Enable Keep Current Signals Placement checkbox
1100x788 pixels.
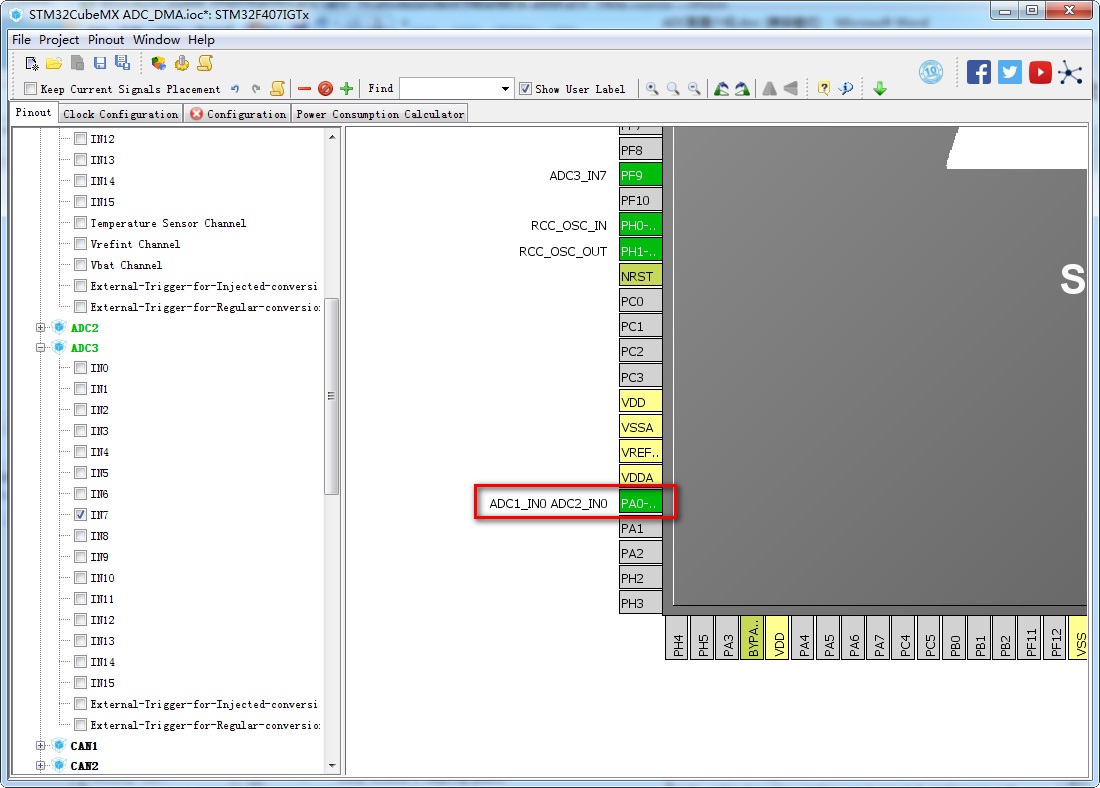click(x=30, y=88)
